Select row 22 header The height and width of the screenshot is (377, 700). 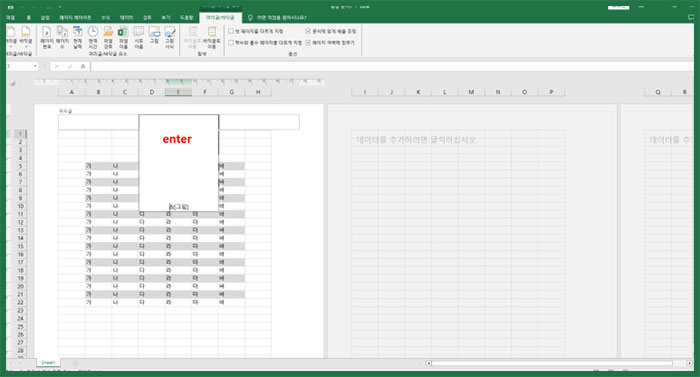tap(20, 302)
